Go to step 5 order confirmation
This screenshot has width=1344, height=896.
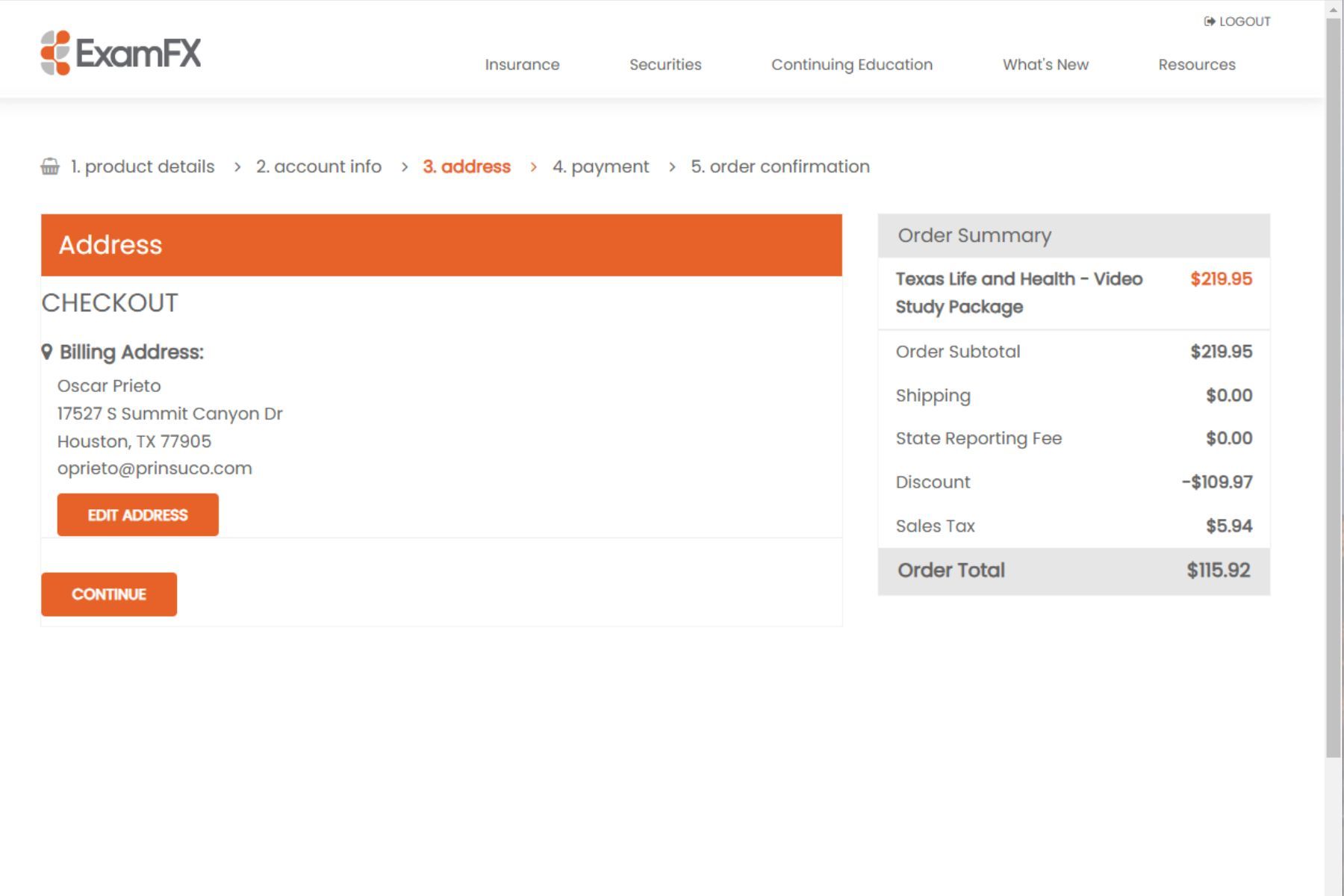pyautogui.click(x=780, y=167)
